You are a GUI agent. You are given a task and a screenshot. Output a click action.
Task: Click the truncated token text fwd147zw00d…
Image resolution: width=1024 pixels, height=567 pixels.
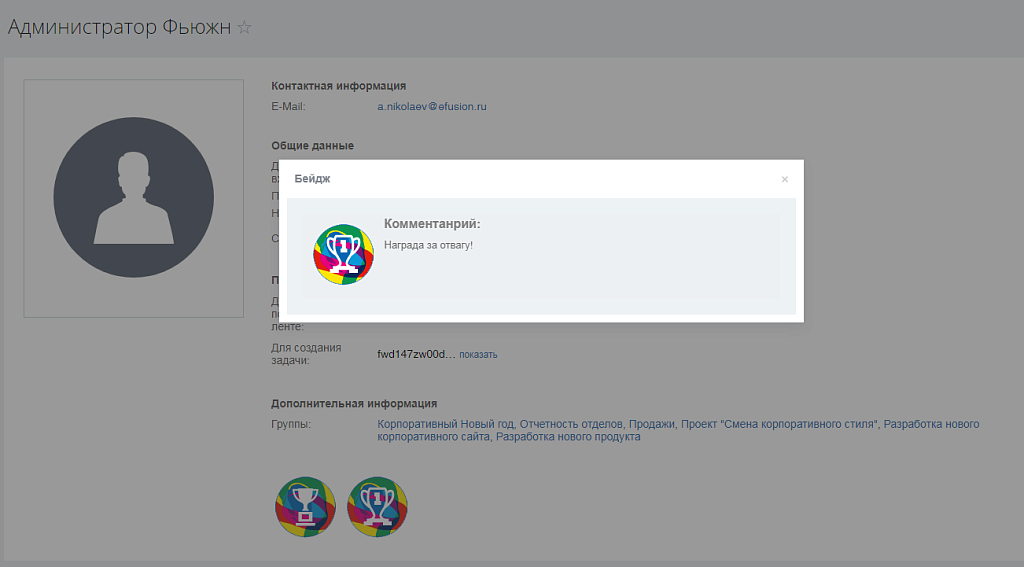(x=416, y=354)
